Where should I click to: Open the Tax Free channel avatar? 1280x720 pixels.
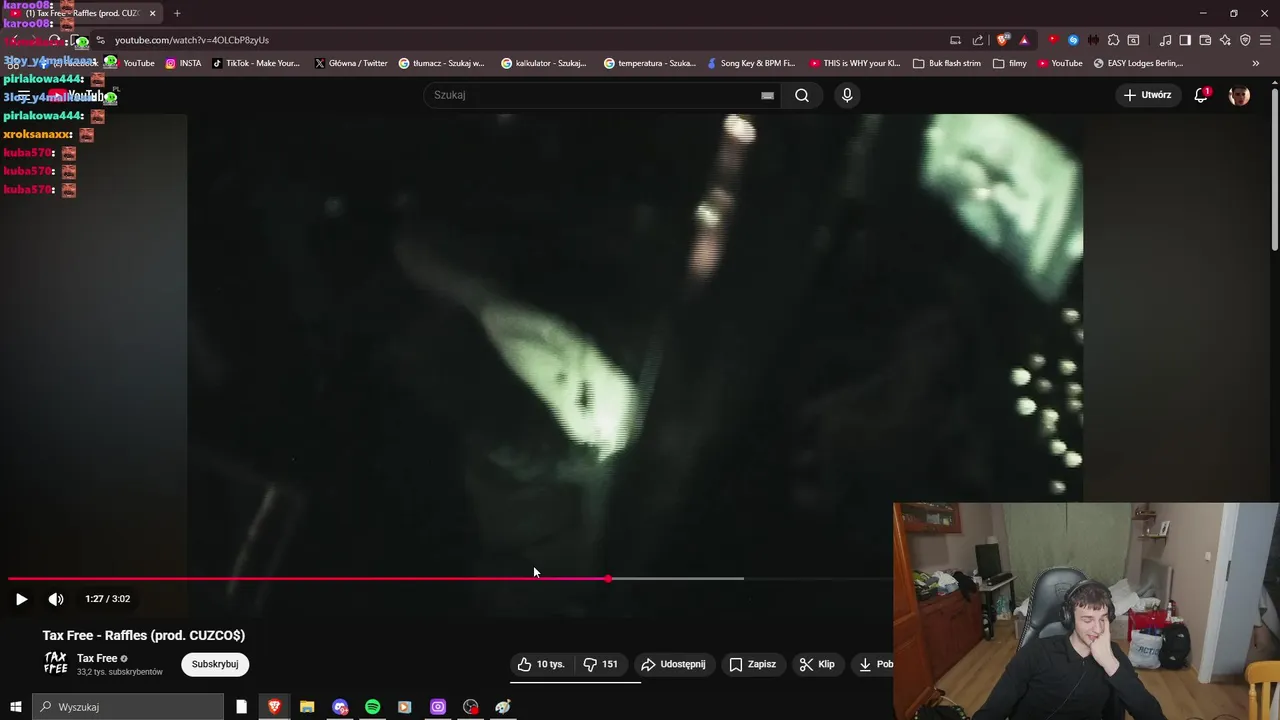coord(55,663)
